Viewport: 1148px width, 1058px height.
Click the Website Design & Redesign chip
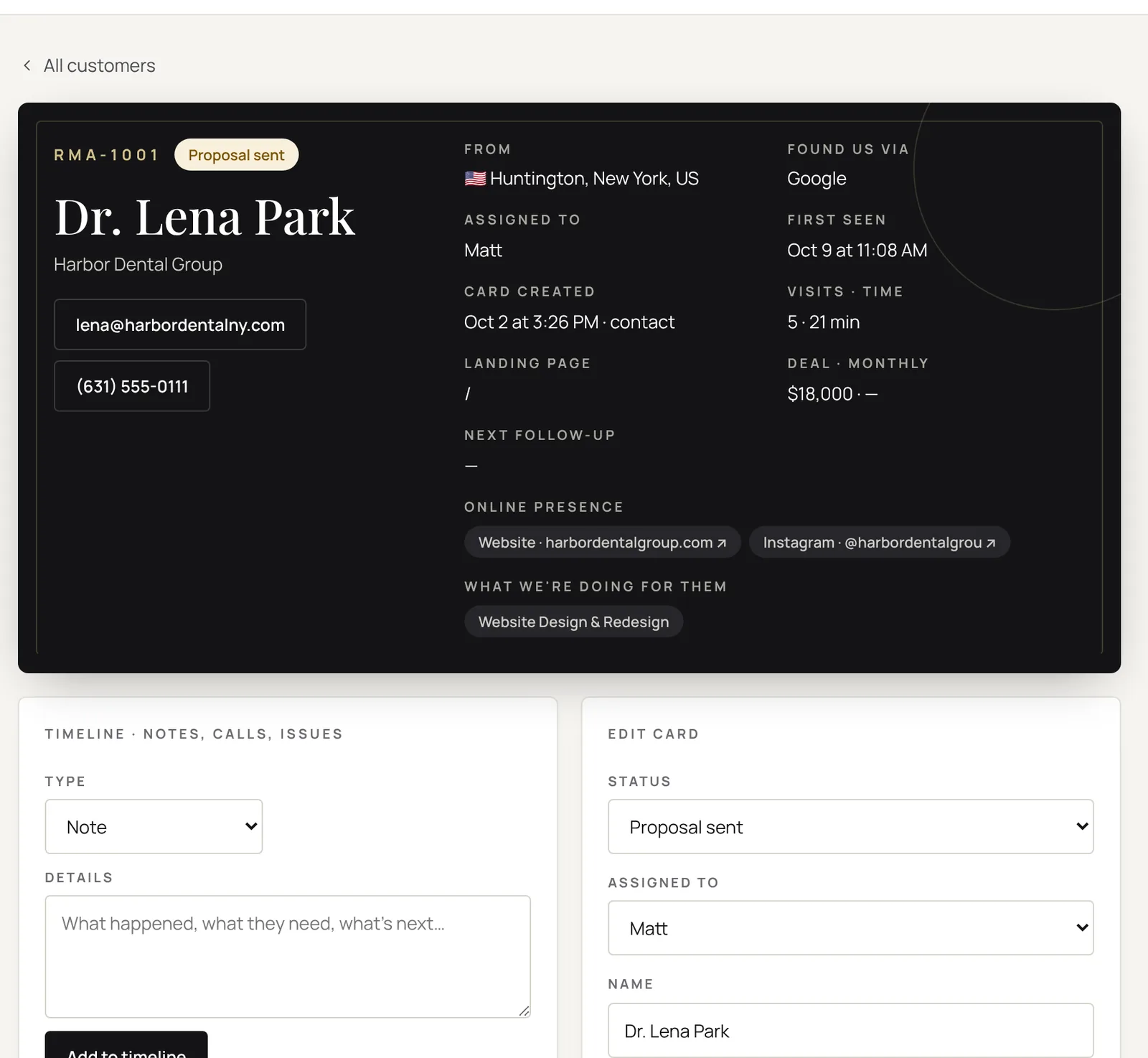coord(573,622)
